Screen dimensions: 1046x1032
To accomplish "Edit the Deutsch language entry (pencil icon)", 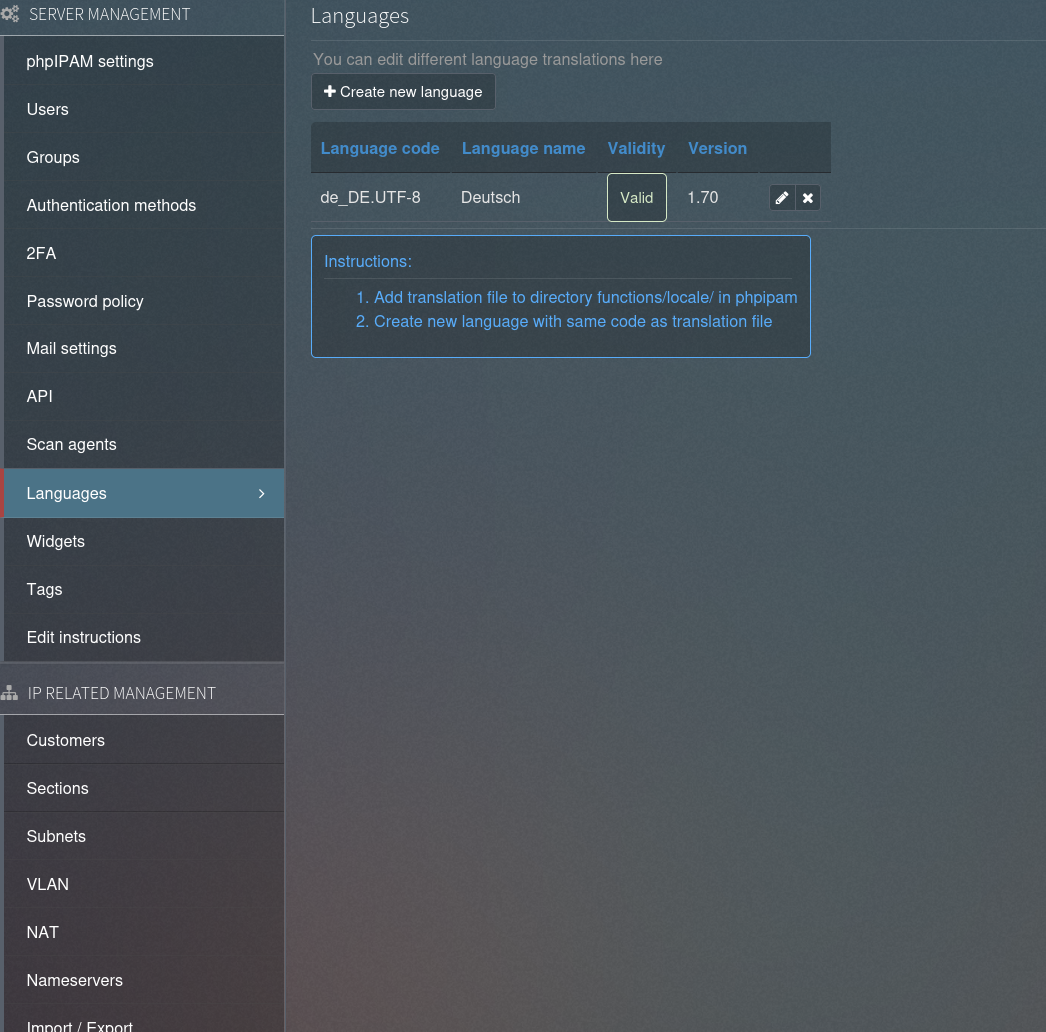I will 782,198.
